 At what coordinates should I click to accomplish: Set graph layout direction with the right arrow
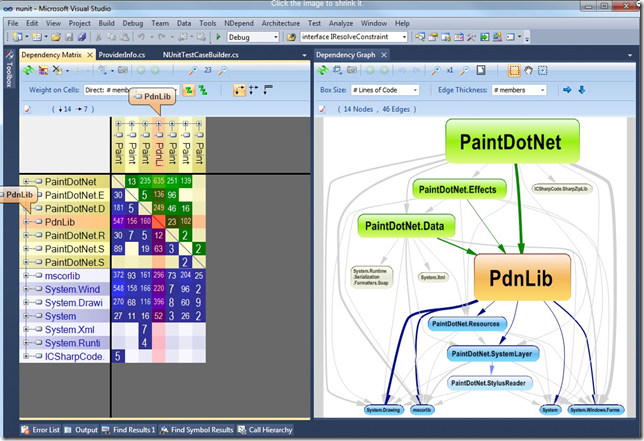(x=567, y=90)
